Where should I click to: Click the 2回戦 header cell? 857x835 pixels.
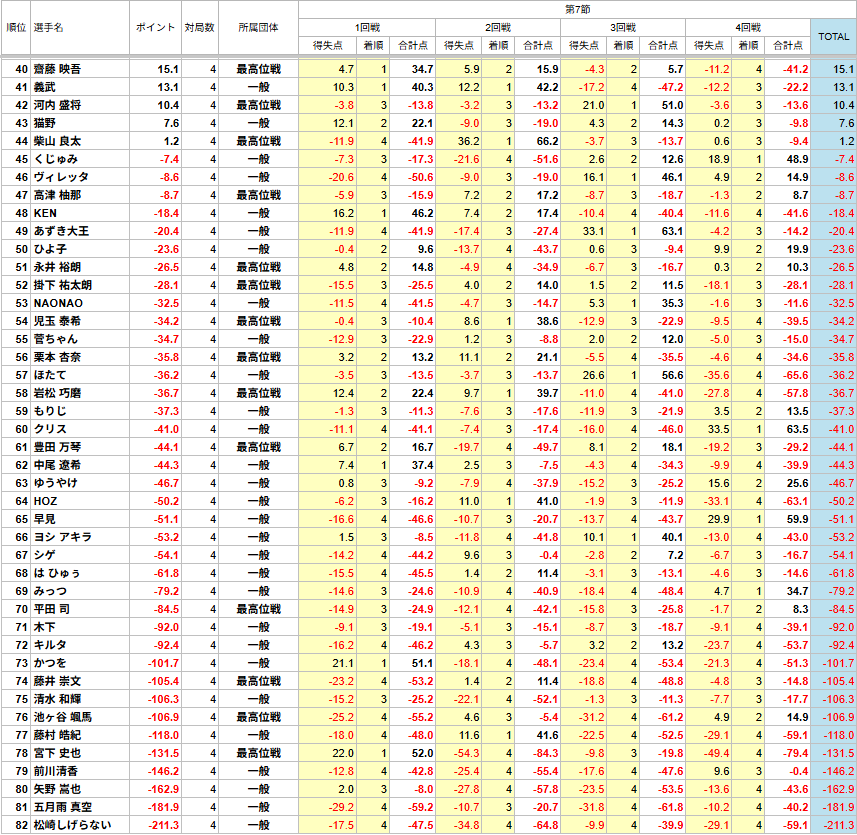(x=498, y=27)
